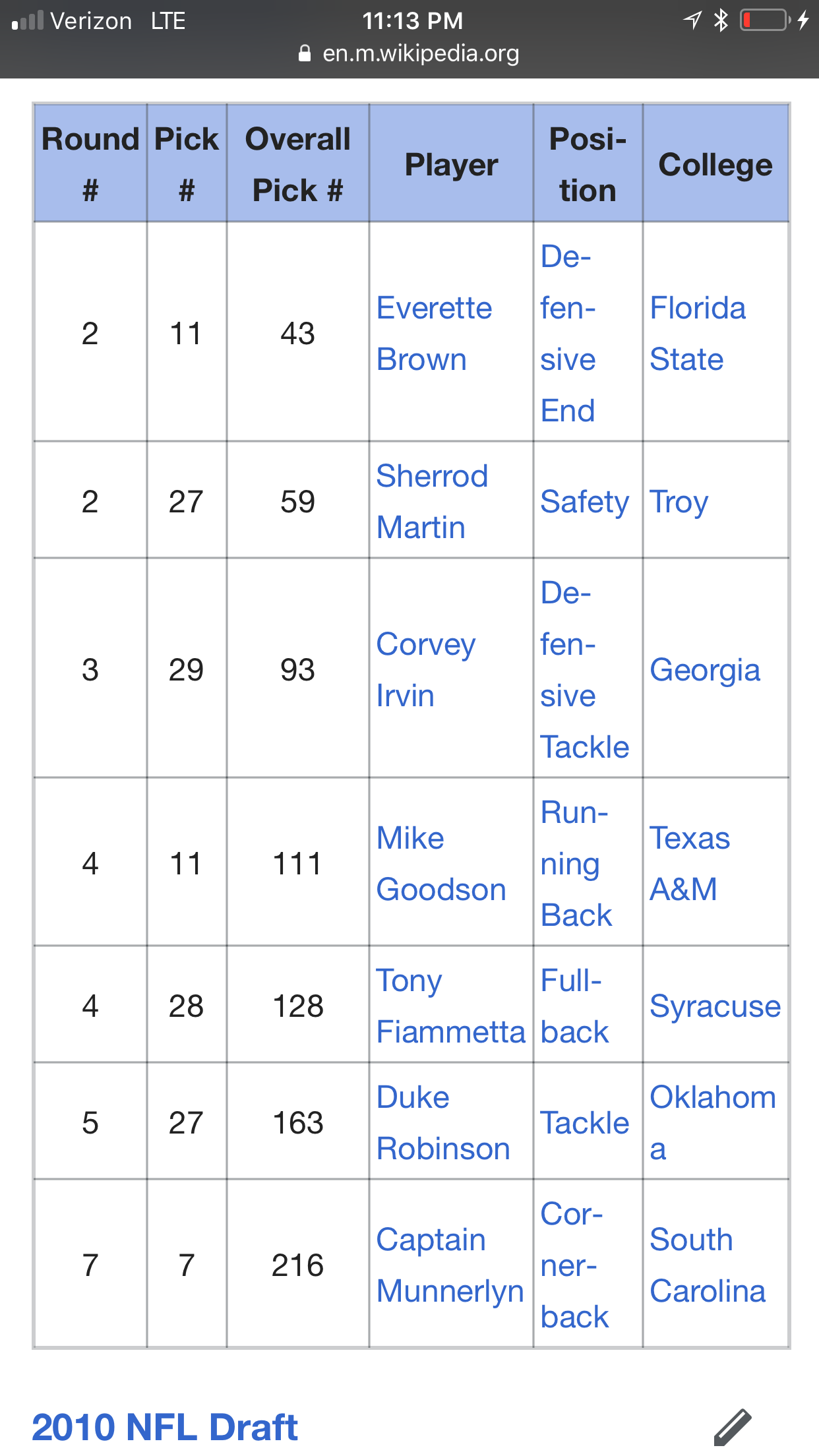Image resolution: width=819 pixels, height=1456 pixels.
Task: Open the Corvey Irvin link
Action: point(426,670)
